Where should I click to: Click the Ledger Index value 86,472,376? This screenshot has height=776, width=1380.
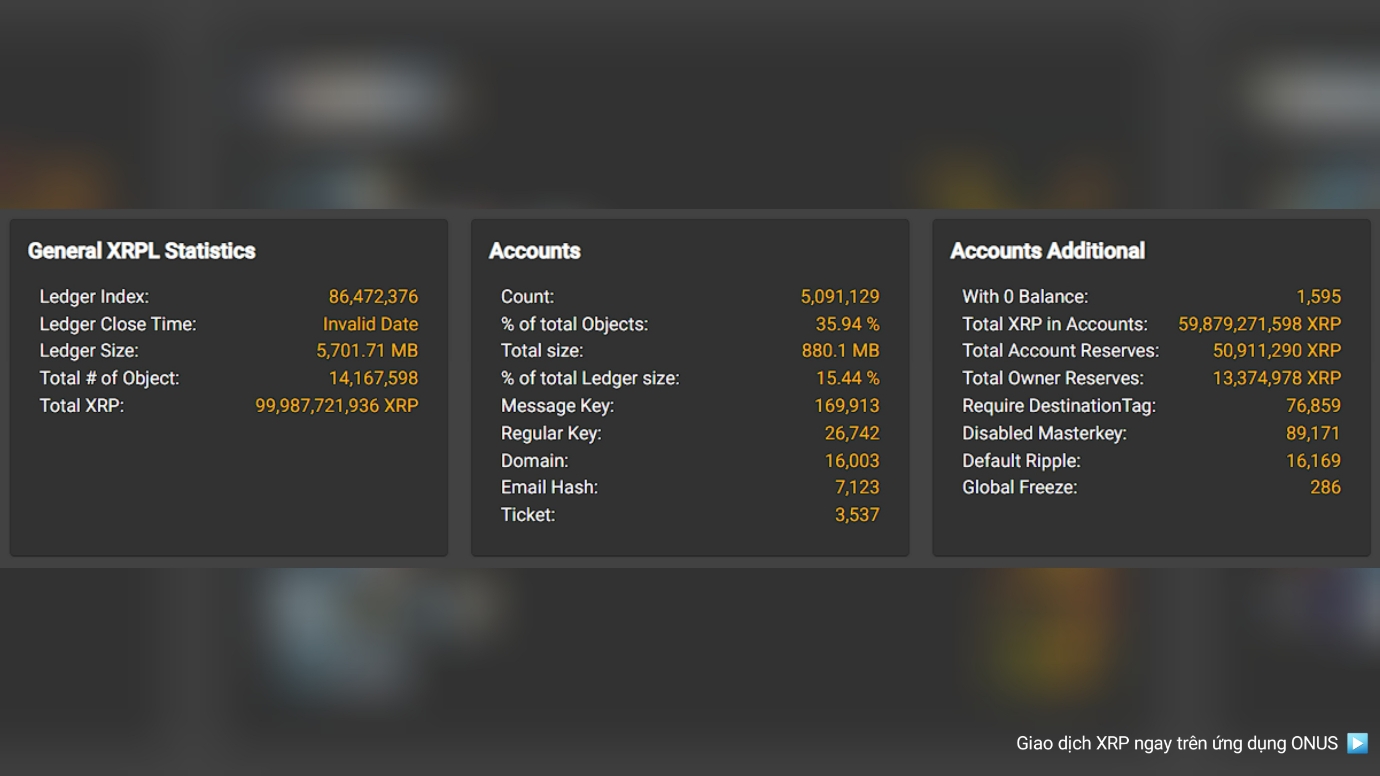tap(373, 297)
